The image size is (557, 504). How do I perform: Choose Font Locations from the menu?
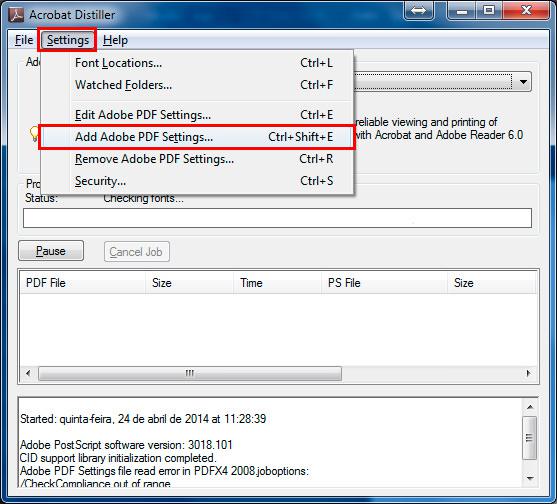197,63
